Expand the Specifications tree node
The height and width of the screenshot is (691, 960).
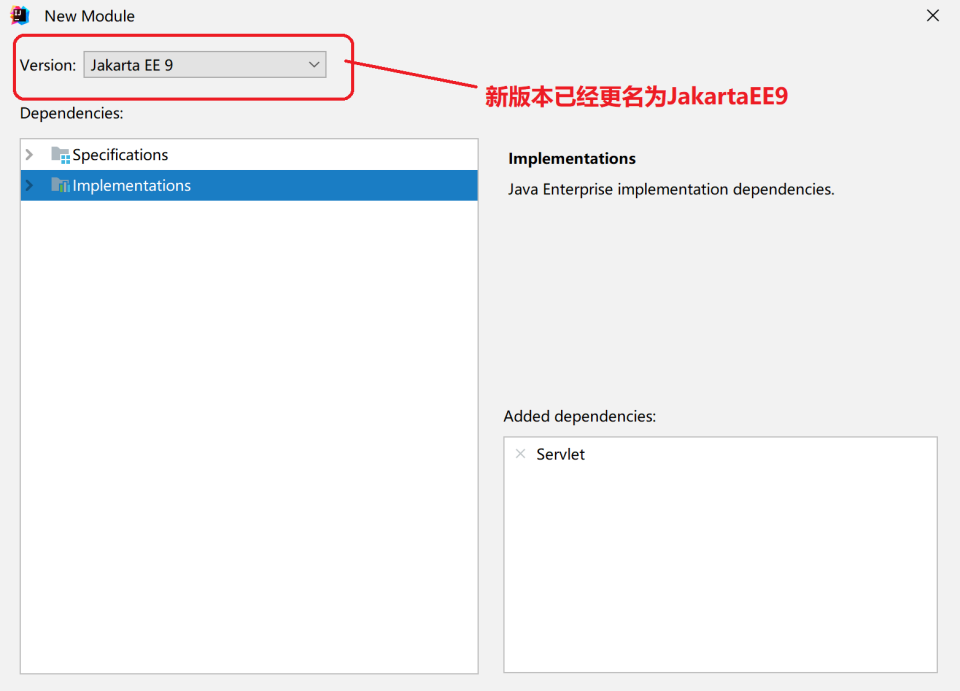[x=30, y=155]
